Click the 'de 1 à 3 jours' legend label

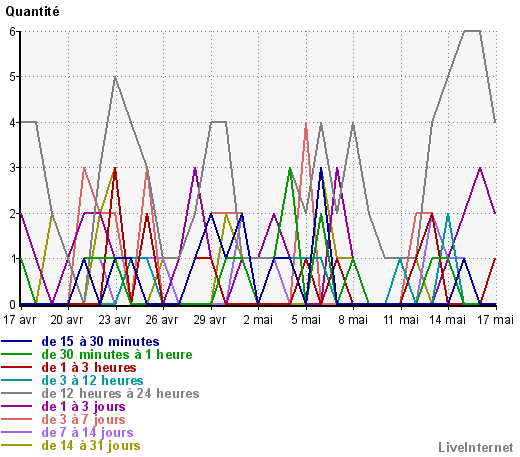point(83,407)
